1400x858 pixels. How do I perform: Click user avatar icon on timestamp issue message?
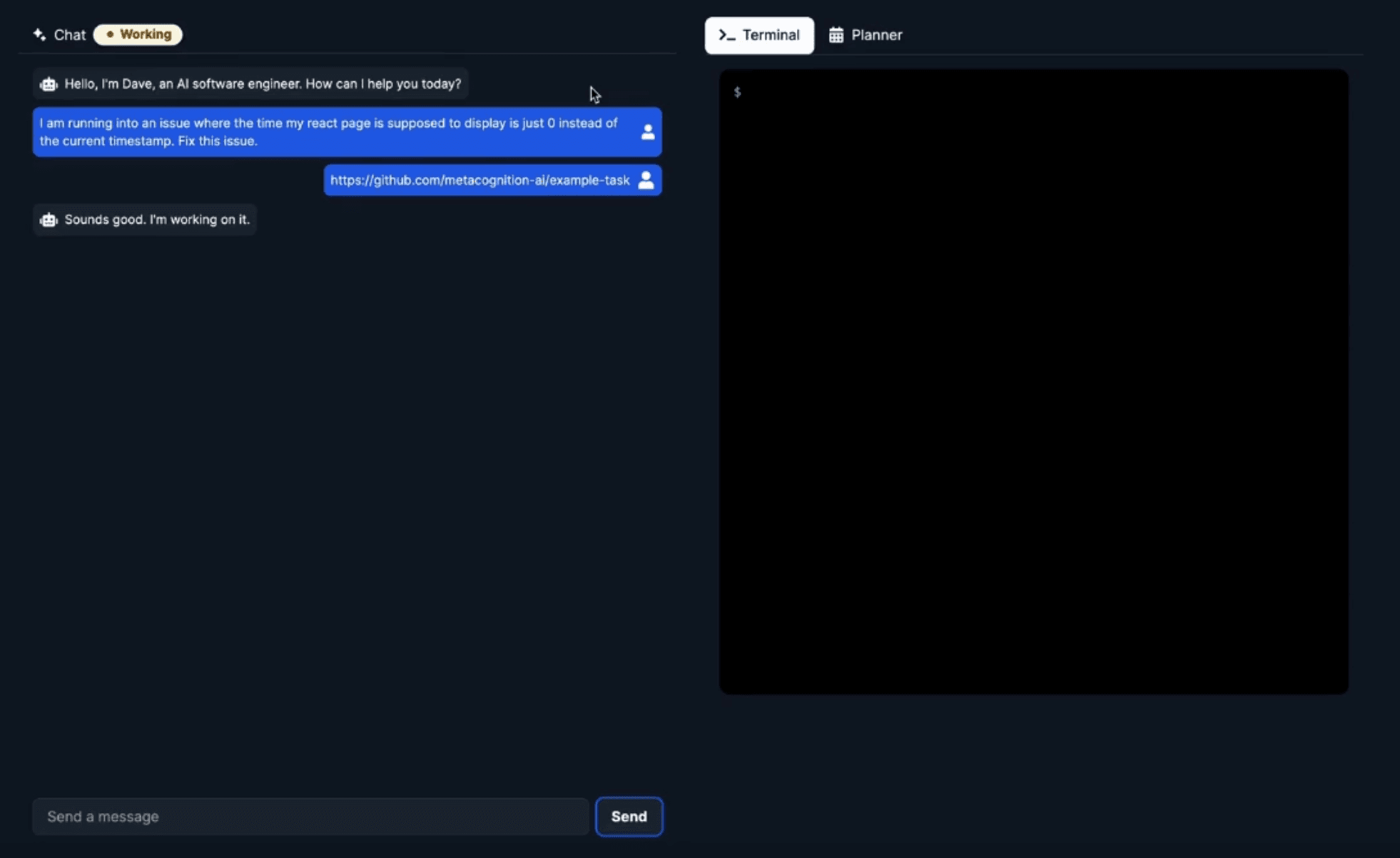coord(647,132)
